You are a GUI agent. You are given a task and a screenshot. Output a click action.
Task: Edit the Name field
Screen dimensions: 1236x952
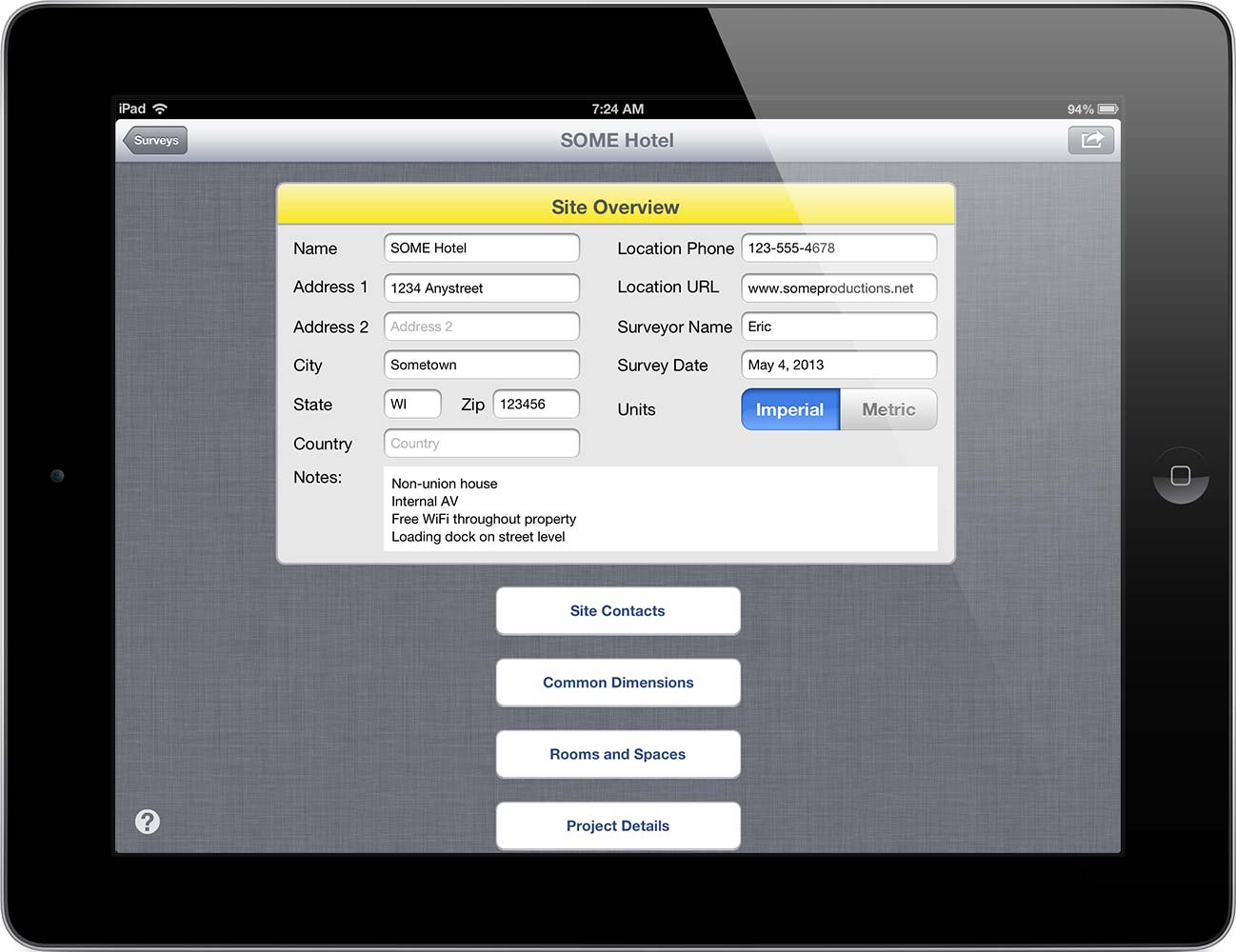tap(482, 248)
